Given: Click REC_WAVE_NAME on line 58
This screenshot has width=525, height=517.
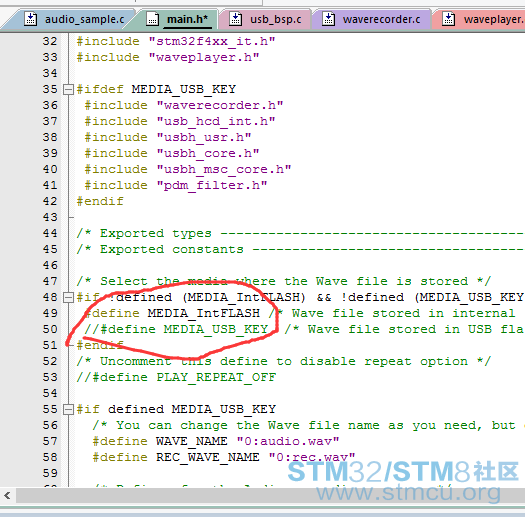Looking at the screenshot, I should pos(208,457).
